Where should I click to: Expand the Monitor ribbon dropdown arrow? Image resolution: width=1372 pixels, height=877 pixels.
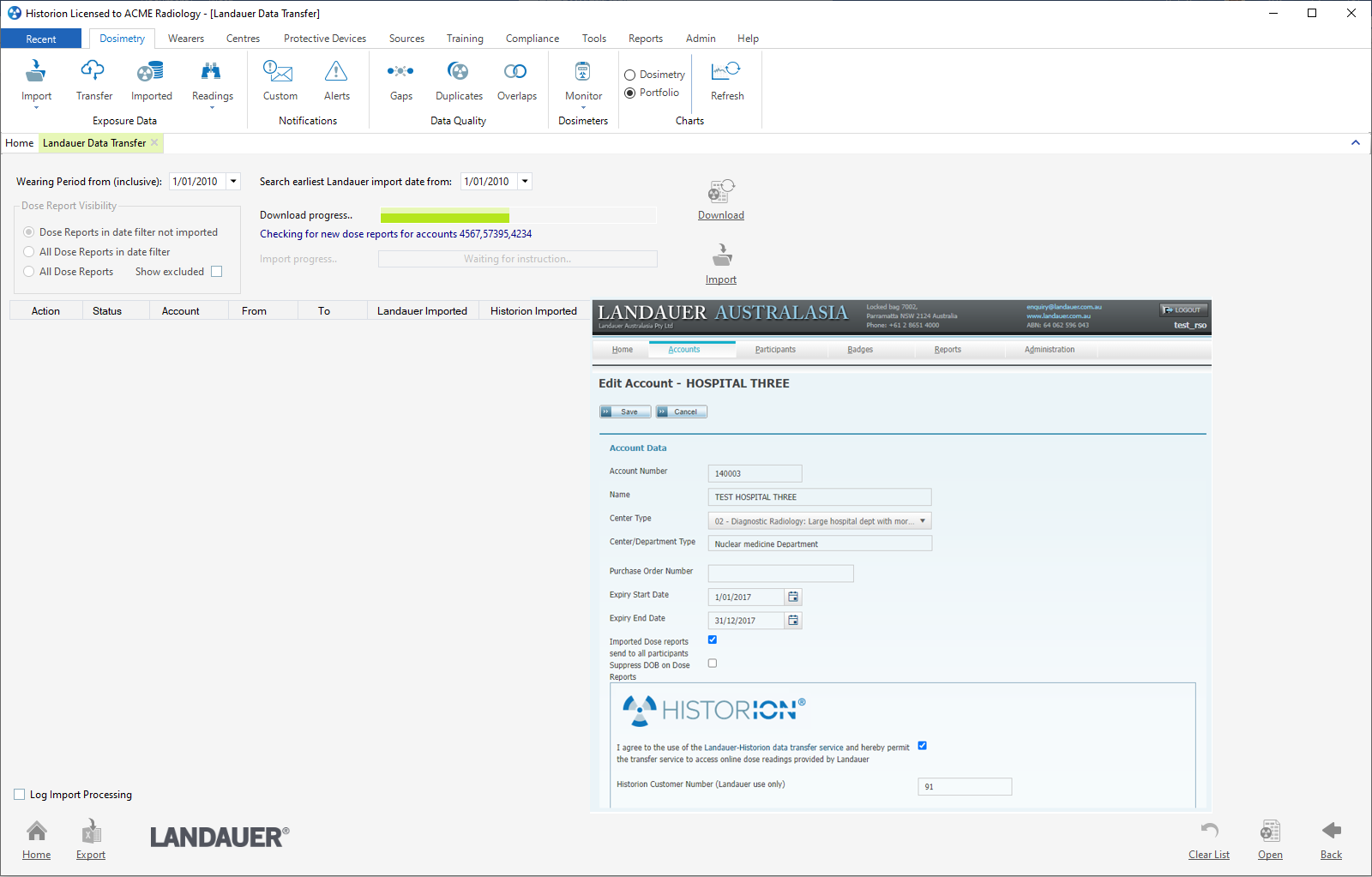tap(583, 108)
